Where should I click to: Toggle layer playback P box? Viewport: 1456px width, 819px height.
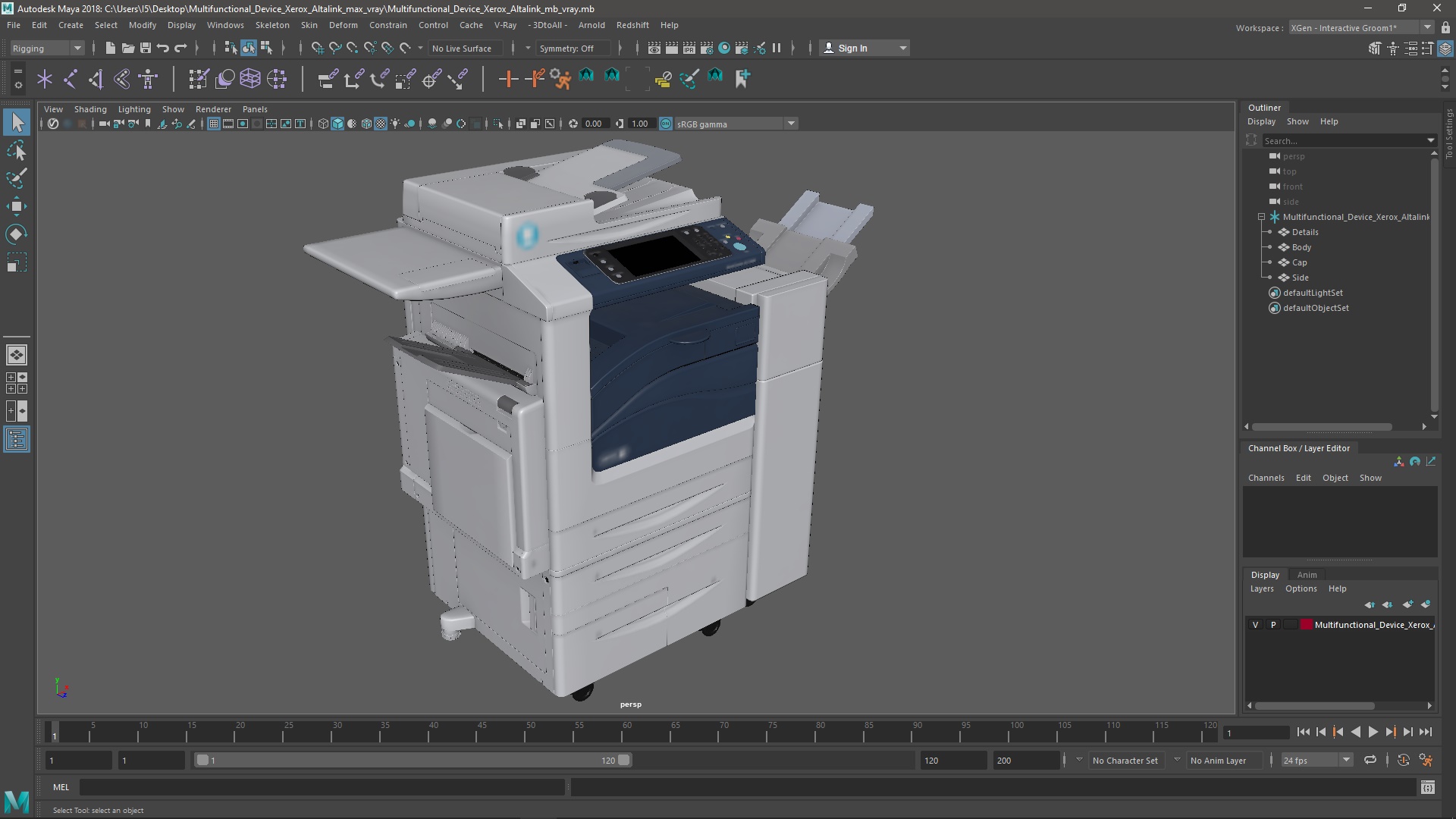coord(1273,625)
